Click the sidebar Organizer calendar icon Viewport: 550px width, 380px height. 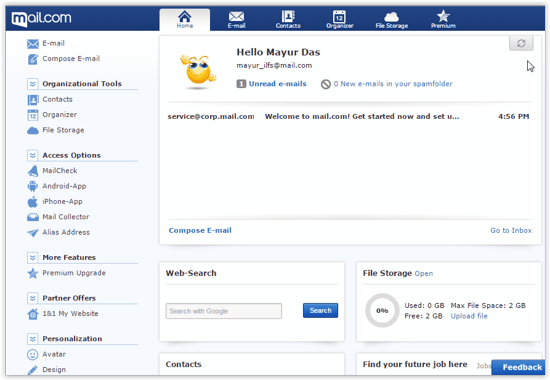pos(33,115)
